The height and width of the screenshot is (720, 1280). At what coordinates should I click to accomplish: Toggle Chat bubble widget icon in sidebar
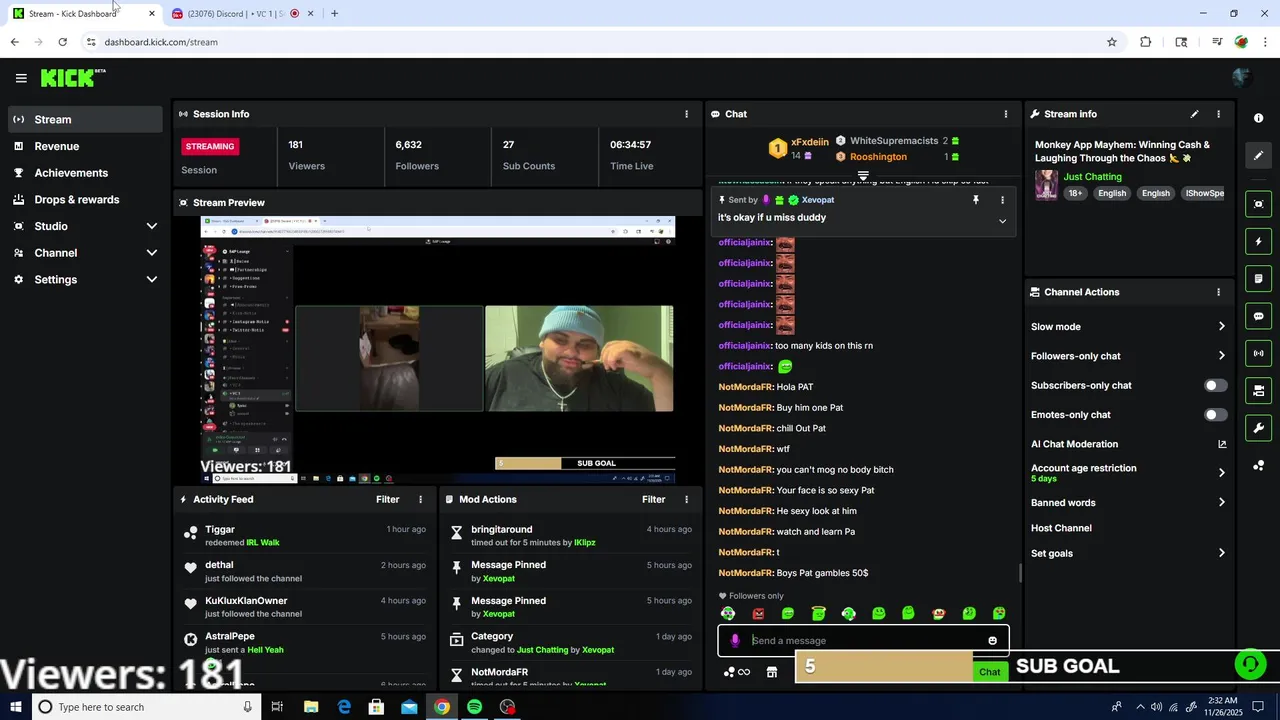click(x=1258, y=316)
